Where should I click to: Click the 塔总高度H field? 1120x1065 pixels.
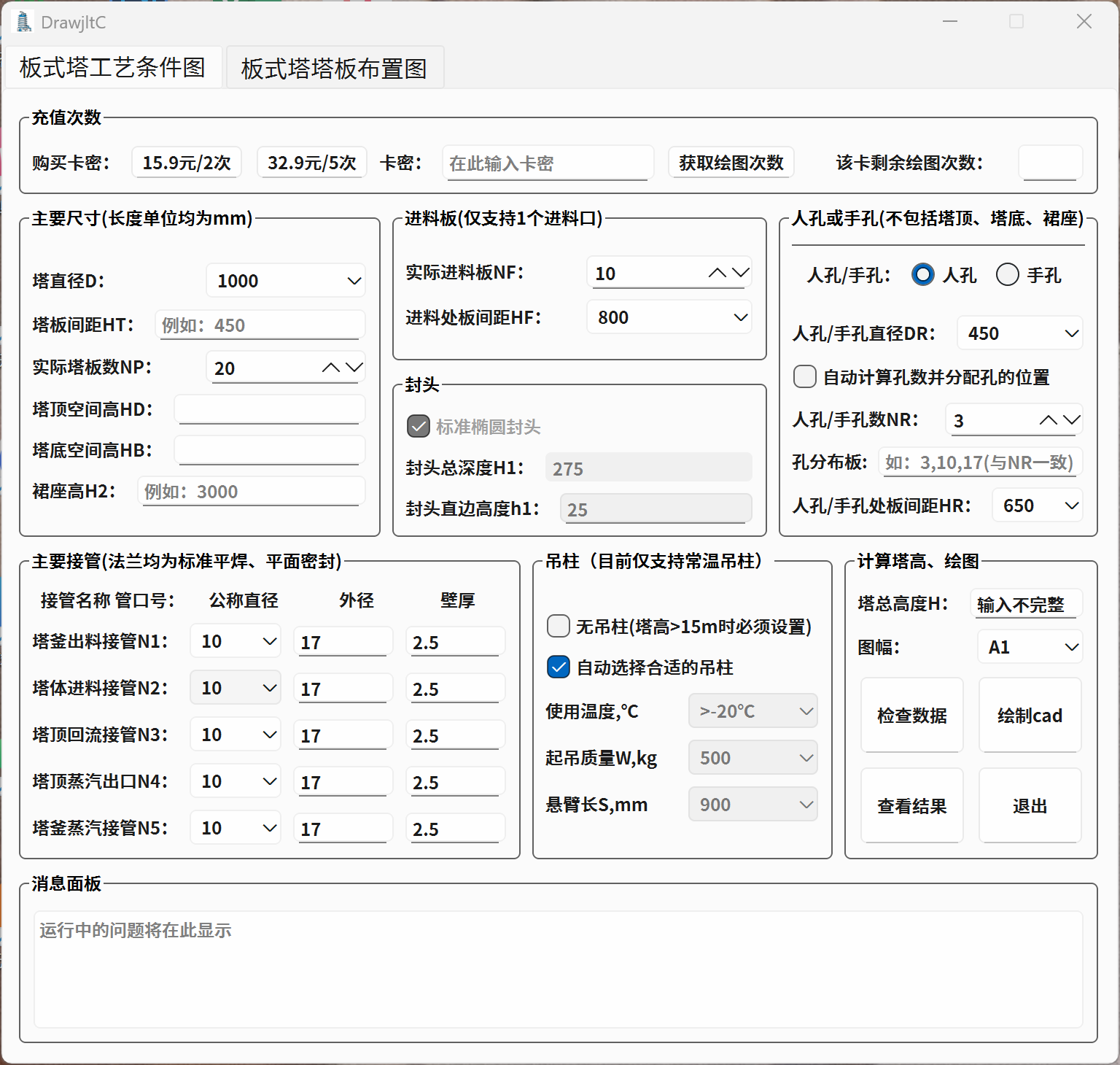point(1027,604)
